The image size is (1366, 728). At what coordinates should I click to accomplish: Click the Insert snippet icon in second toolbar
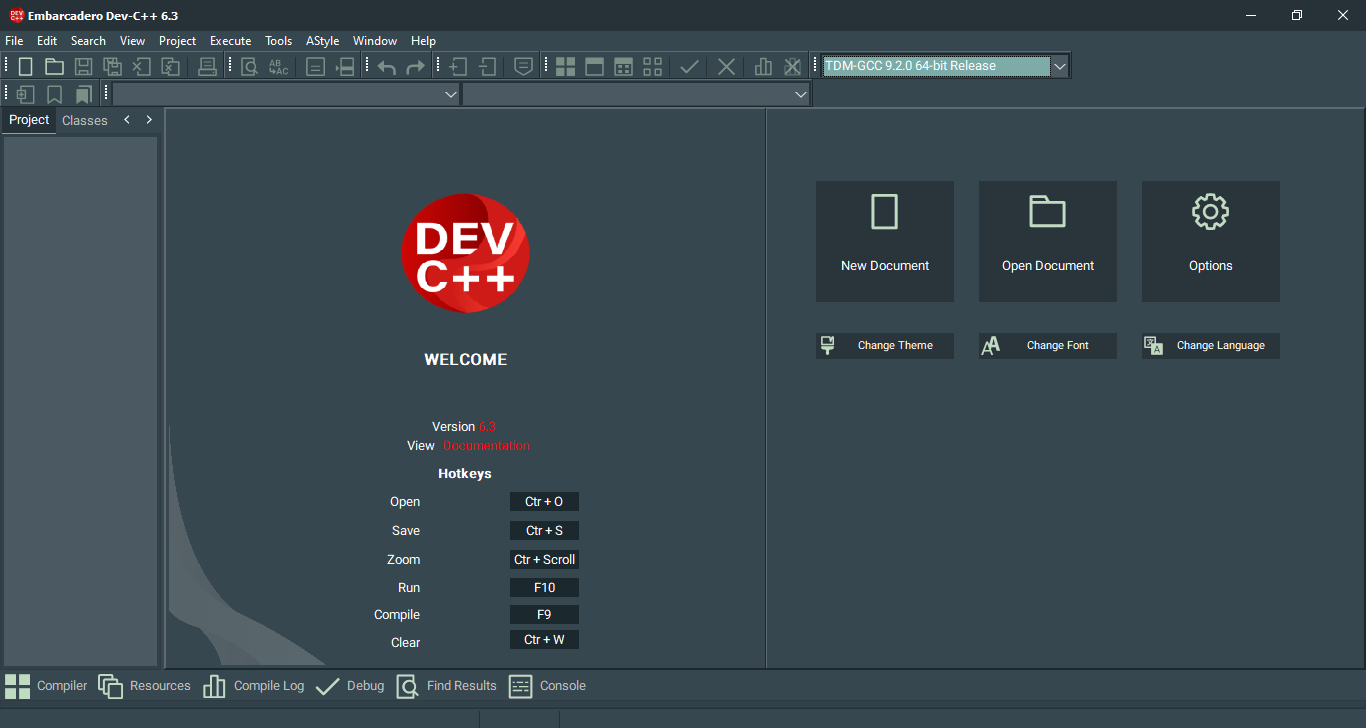point(26,94)
